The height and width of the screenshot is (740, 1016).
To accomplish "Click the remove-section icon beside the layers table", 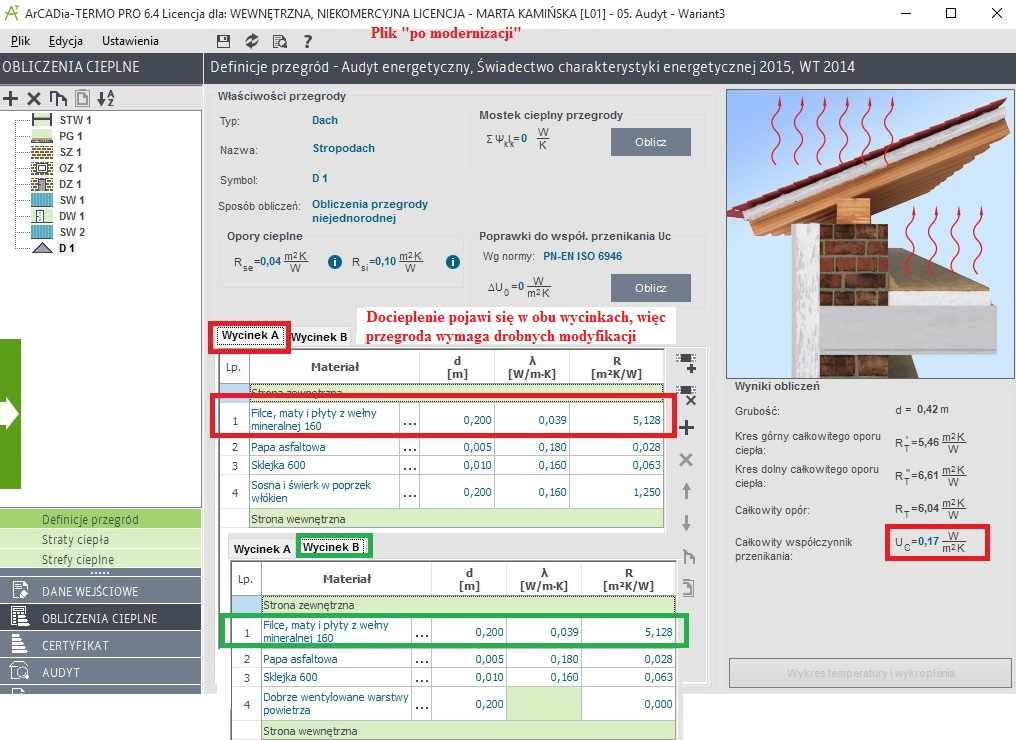I will pos(686,395).
